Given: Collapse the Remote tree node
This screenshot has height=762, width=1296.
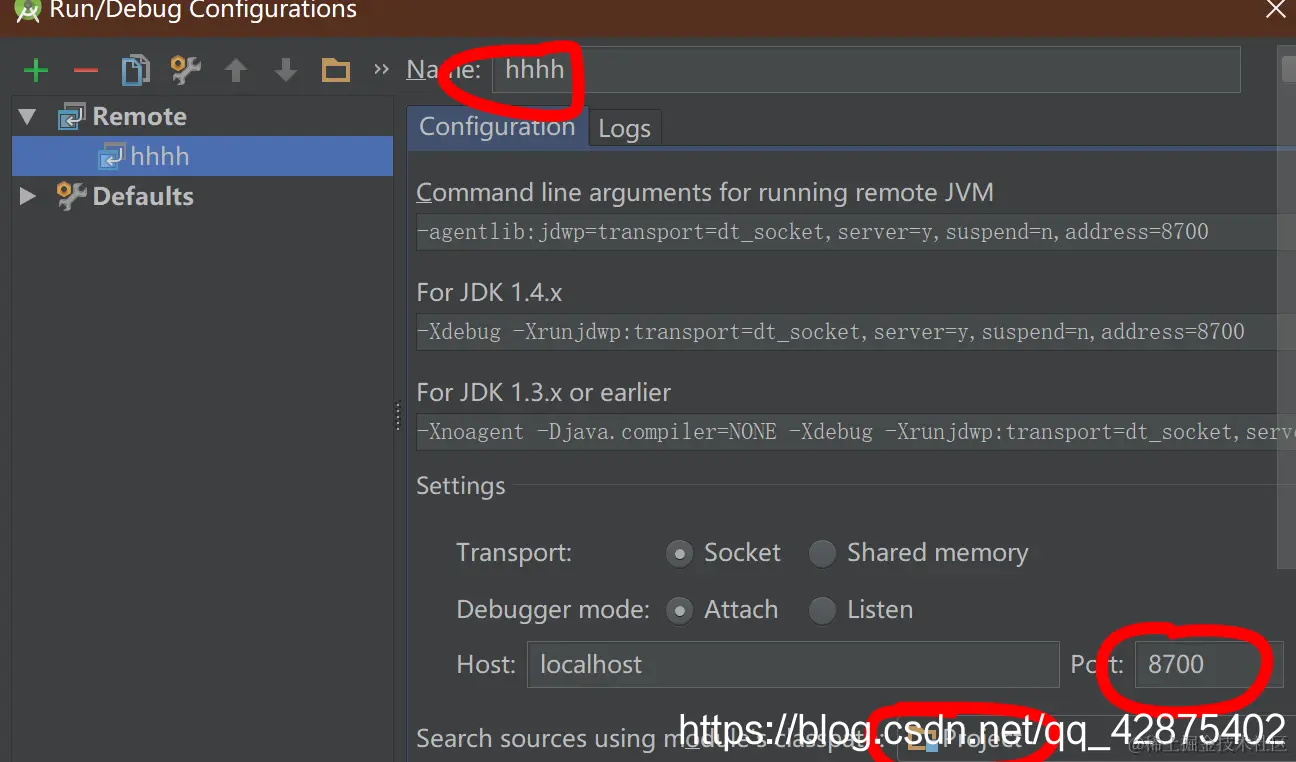Looking at the screenshot, I should [28, 117].
